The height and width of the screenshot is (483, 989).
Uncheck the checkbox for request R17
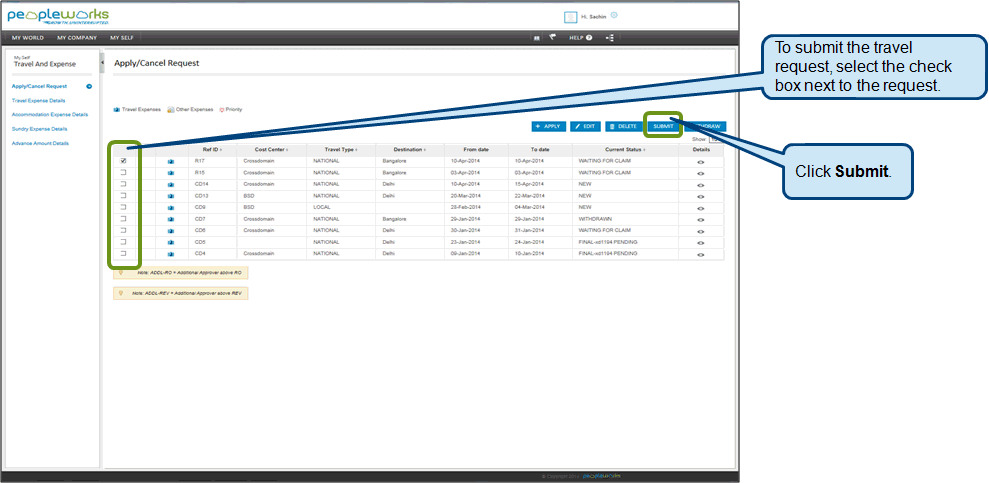(x=123, y=161)
